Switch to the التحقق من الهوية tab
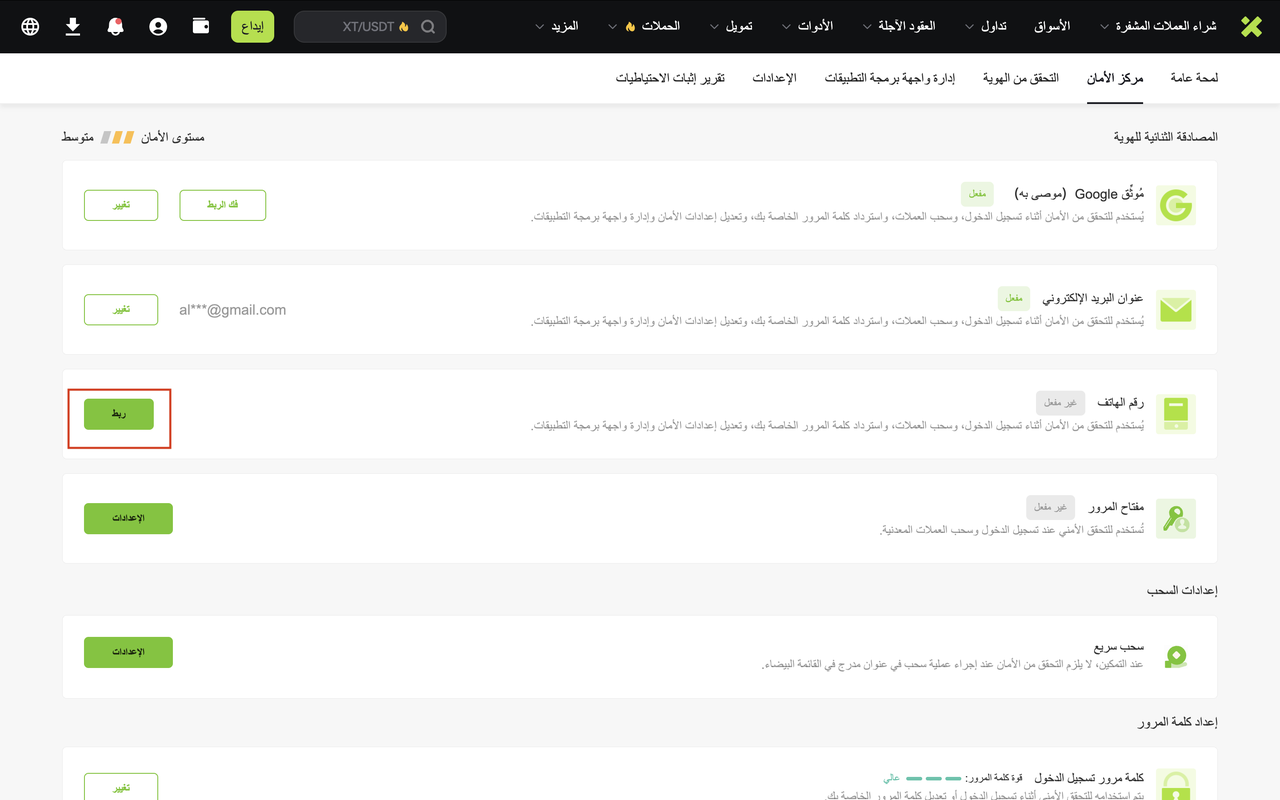1280x800 pixels. pos(1020,78)
